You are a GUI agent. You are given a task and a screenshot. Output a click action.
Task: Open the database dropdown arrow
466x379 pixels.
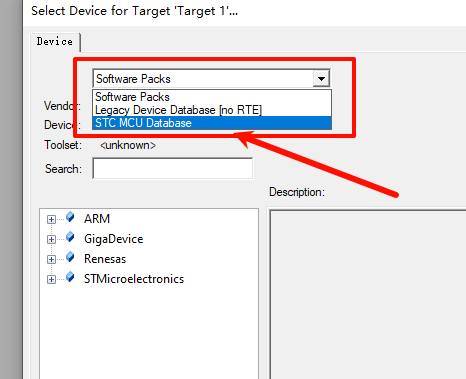[321, 79]
